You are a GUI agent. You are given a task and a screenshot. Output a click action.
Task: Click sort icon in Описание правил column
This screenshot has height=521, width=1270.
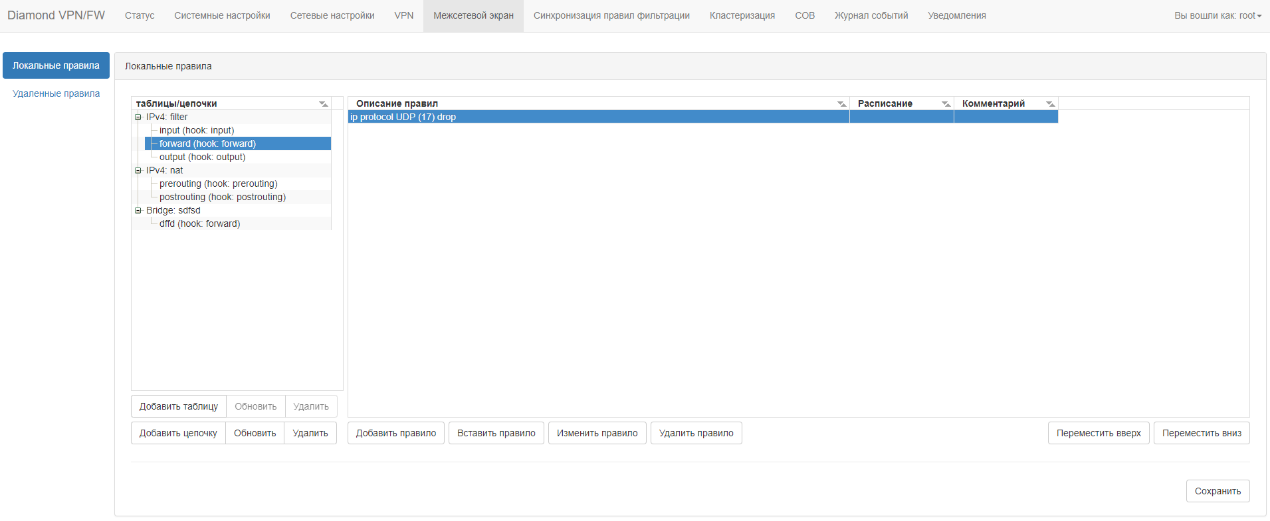[x=841, y=104]
